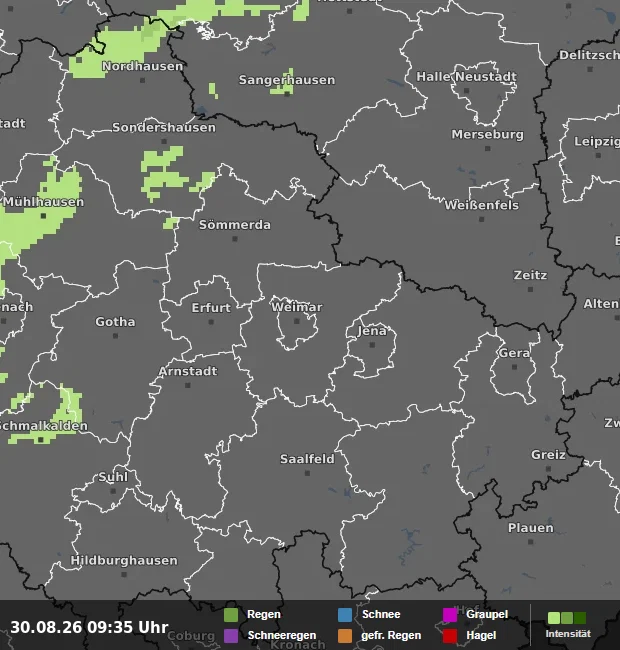Click the Weißenfels city label

[482, 205]
